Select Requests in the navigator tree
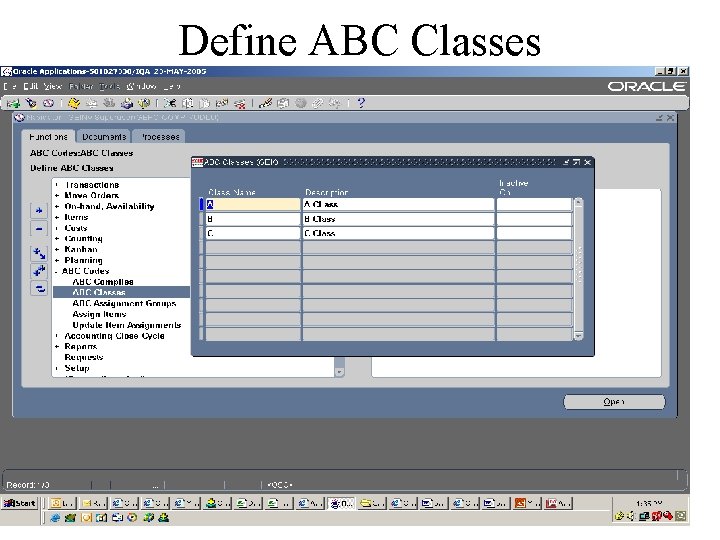720x540 pixels. (84, 357)
